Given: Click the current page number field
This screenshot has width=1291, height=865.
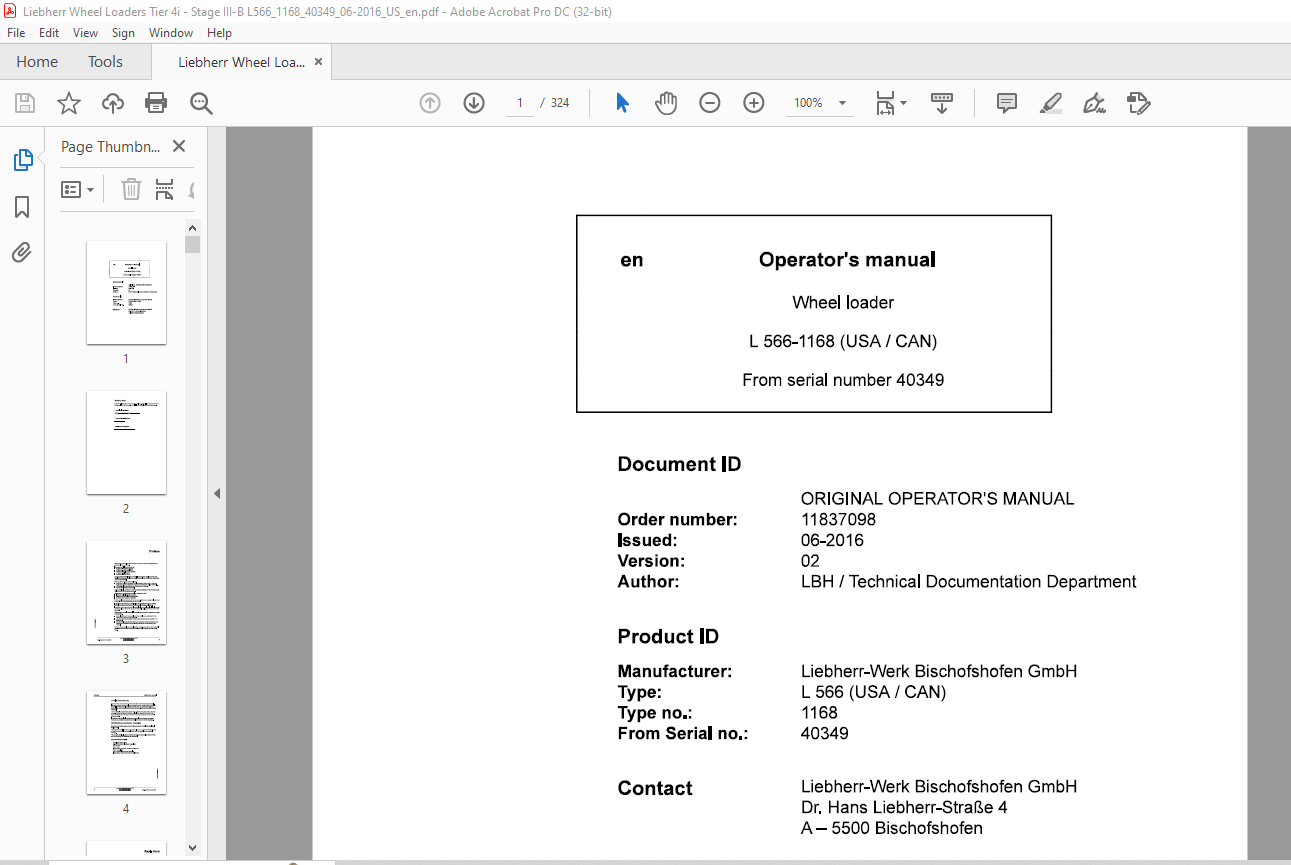Looking at the screenshot, I should pyautogui.click(x=520, y=103).
